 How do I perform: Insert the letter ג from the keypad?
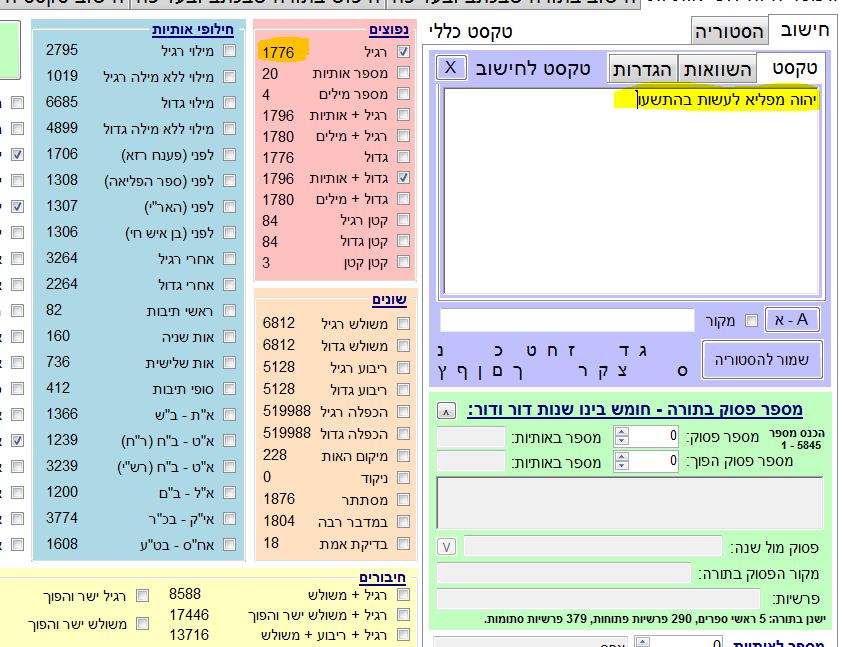(644, 349)
